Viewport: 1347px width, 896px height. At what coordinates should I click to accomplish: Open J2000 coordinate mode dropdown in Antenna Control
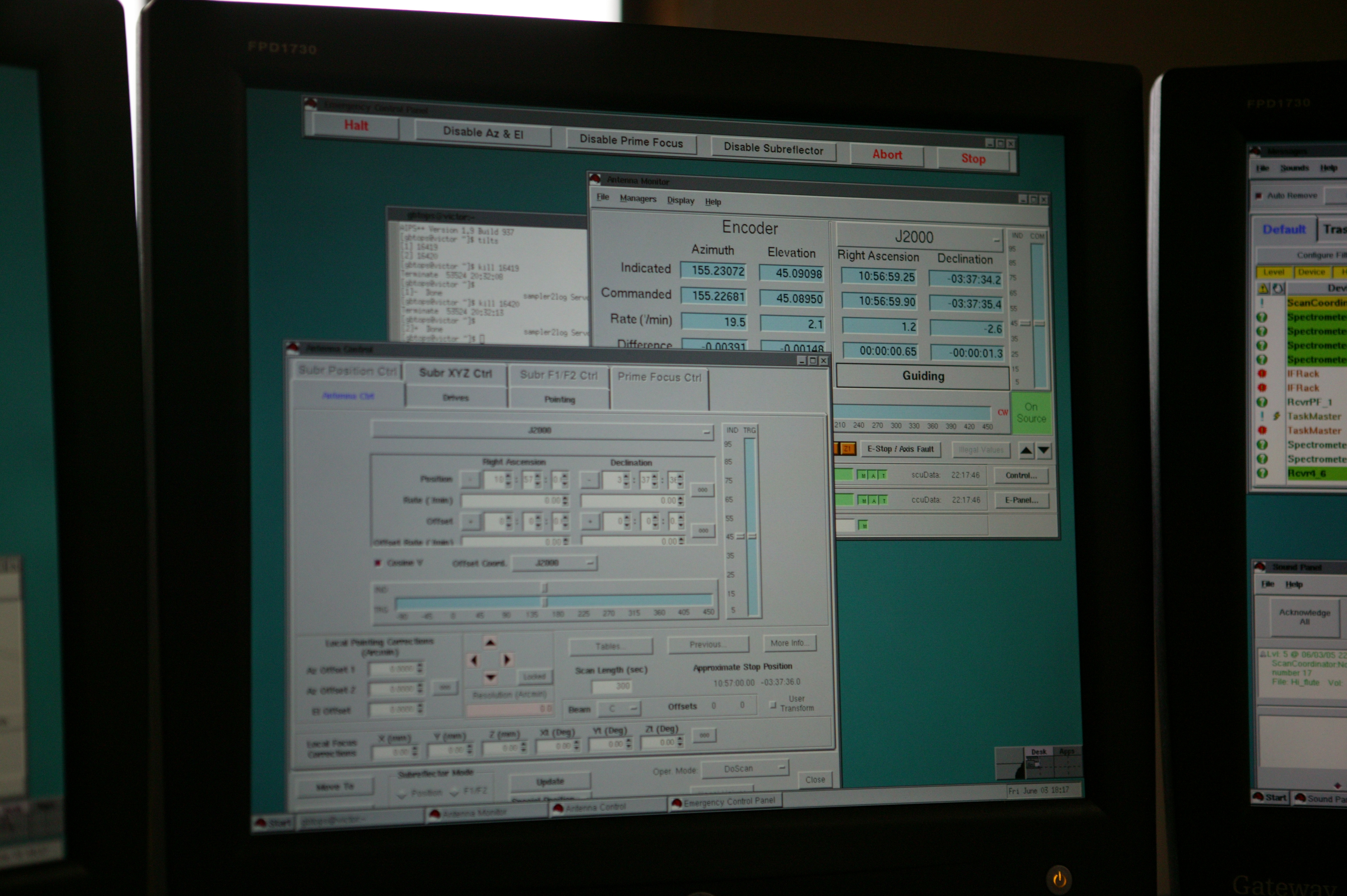click(542, 430)
